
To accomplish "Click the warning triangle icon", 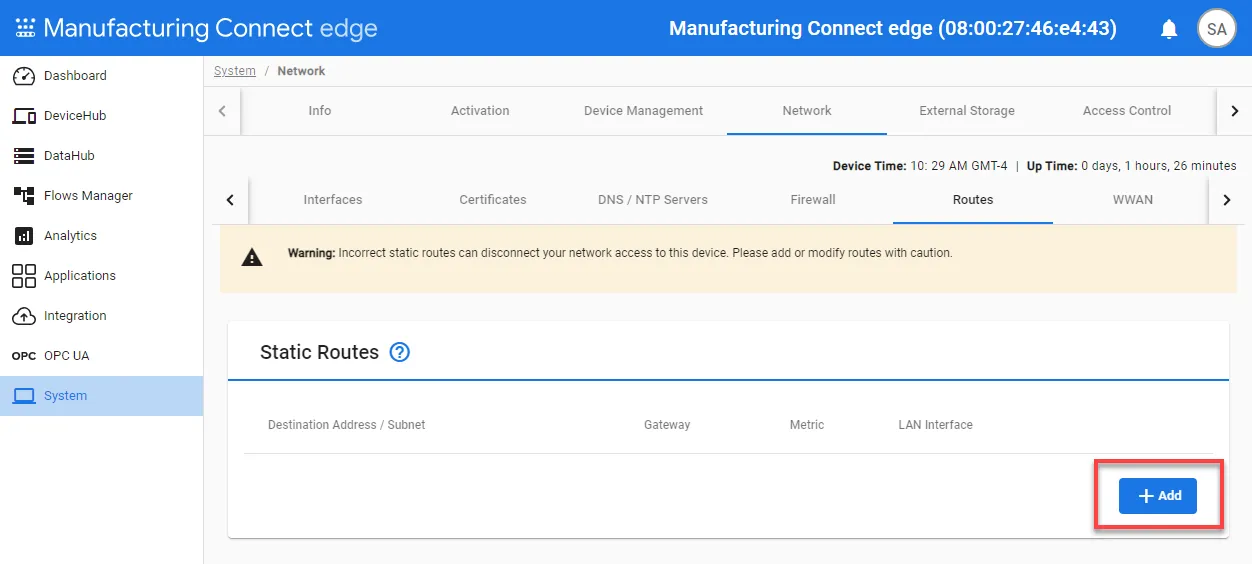I will click(252, 258).
